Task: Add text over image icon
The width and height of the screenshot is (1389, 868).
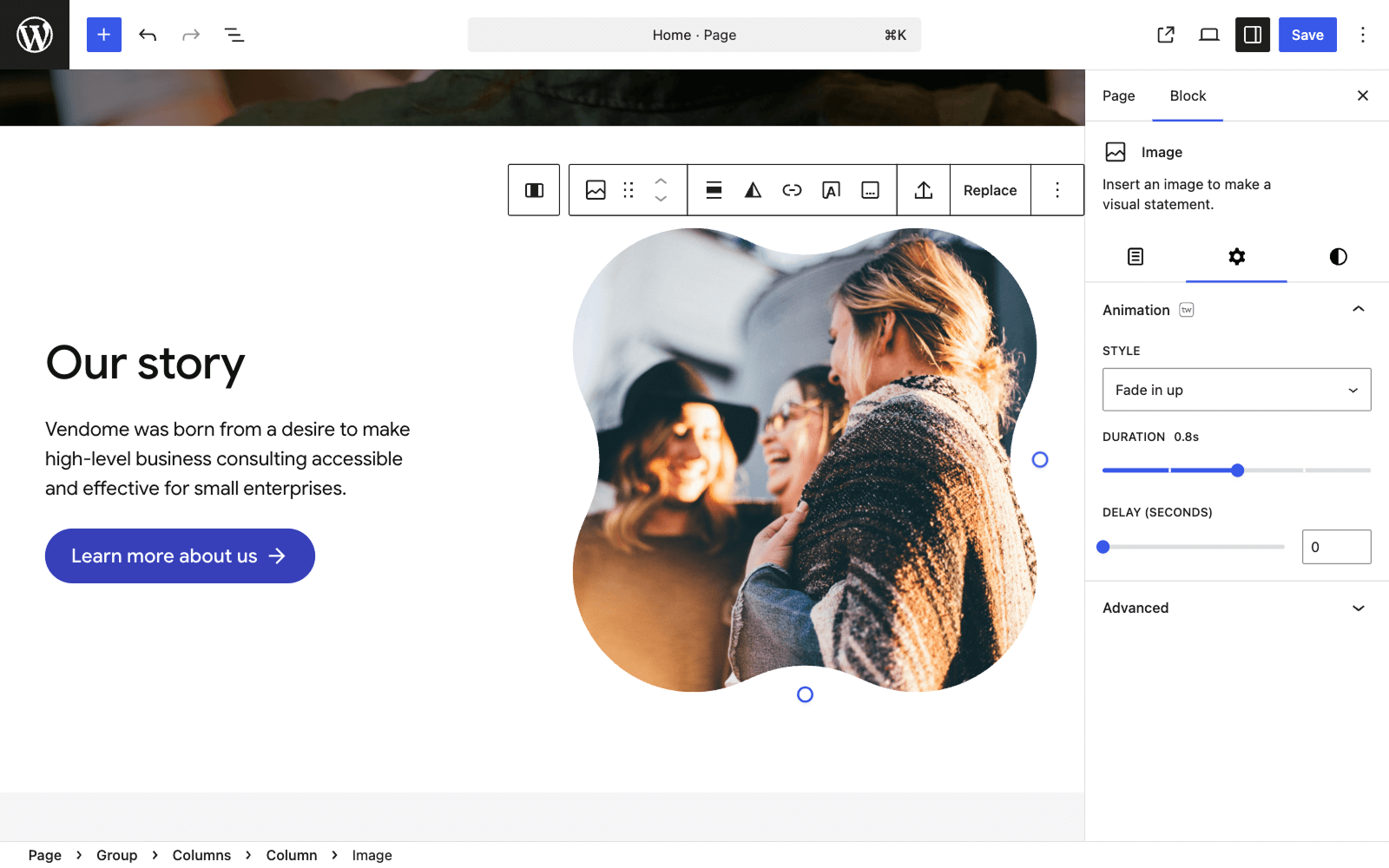Action: coord(831,190)
